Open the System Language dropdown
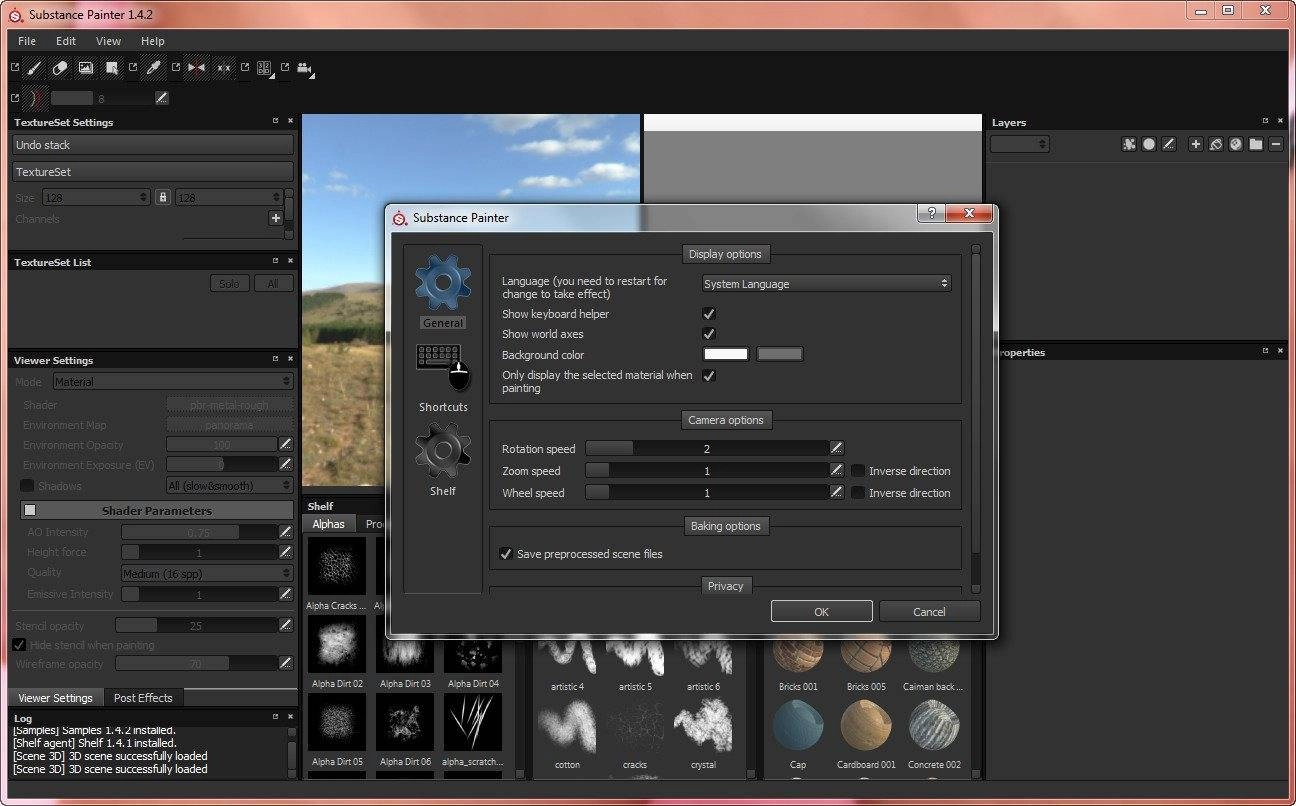 (x=826, y=284)
